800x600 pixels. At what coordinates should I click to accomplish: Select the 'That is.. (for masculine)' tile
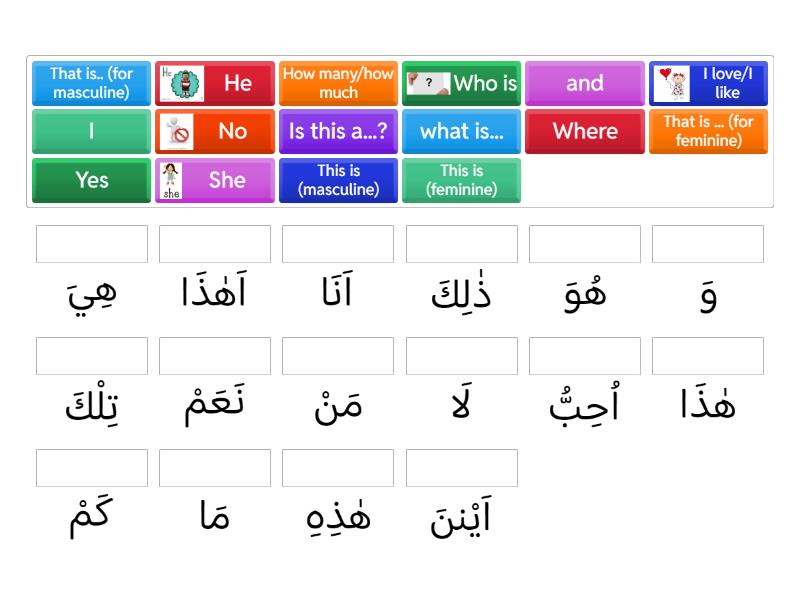(90, 84)
